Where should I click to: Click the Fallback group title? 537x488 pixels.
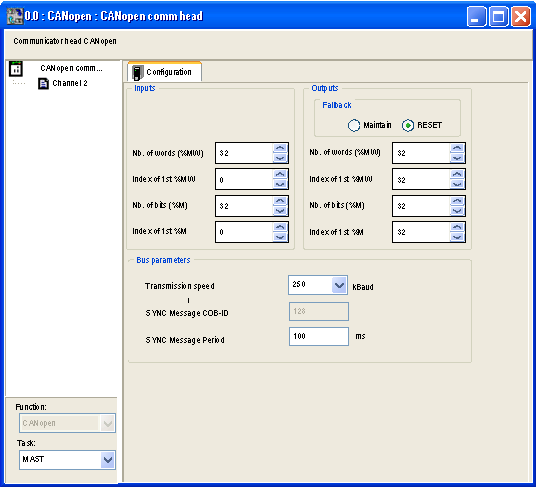tap(337, 105)
